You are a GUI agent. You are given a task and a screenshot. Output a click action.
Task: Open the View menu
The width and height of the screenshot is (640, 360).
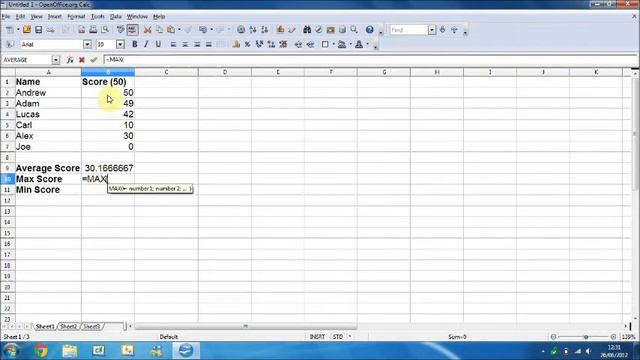pos(36,17)
